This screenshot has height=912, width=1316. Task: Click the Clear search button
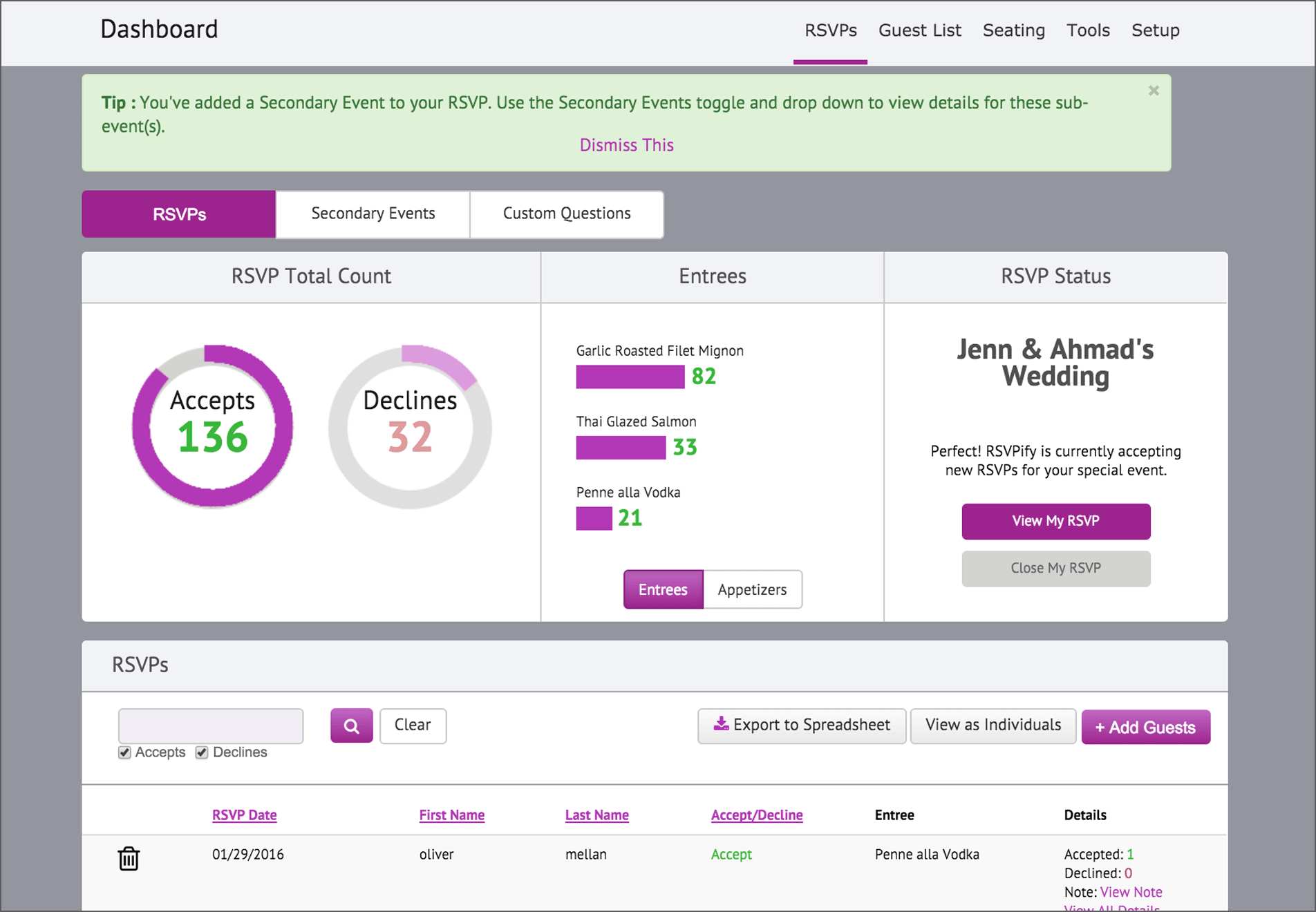point(413,725)
